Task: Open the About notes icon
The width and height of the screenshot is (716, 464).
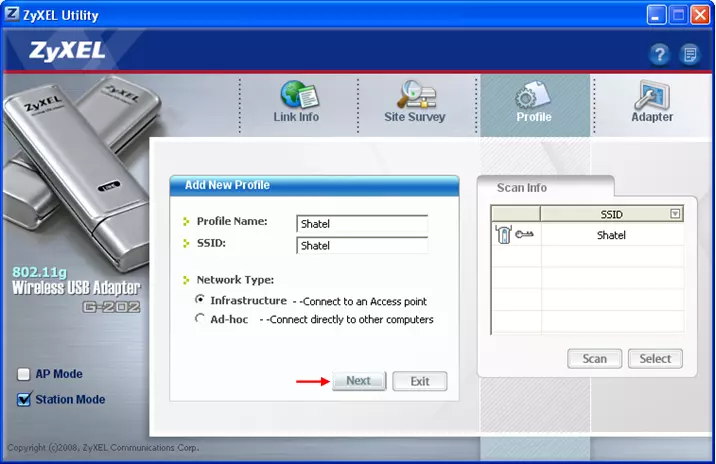Action: point(690,55)
